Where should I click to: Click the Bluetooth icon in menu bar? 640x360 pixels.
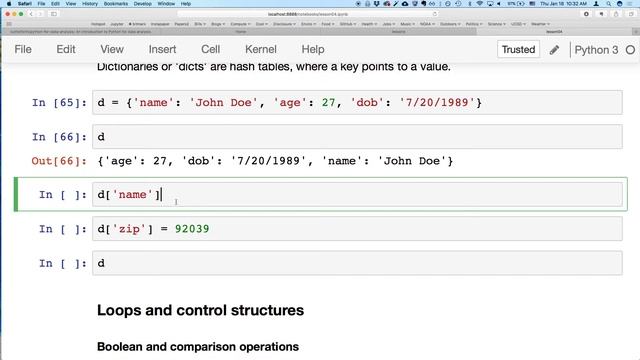click(x=470, y=4)
